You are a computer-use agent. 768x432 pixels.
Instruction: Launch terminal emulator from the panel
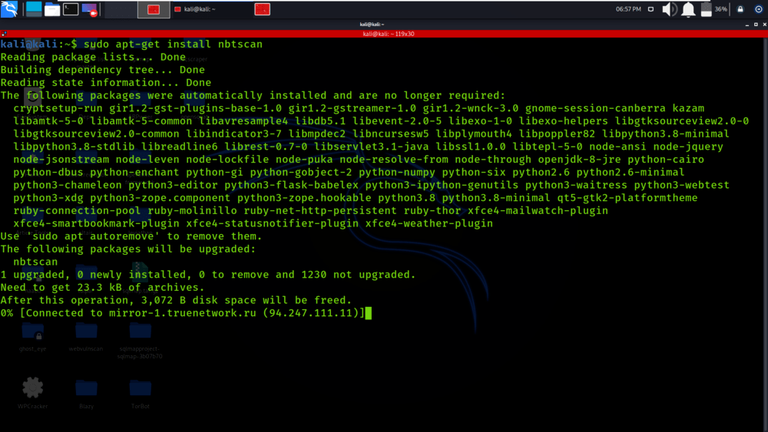[x=71, y=9]
